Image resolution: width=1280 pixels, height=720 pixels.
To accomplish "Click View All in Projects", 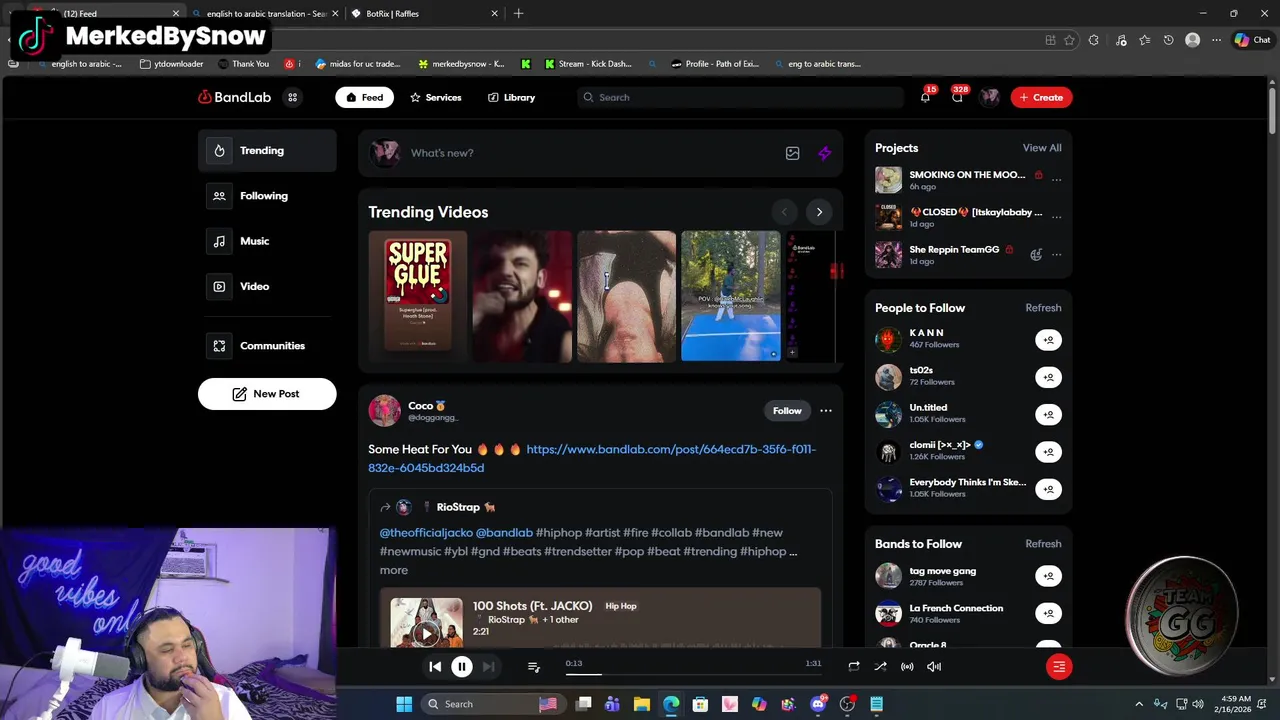I will click(x=1042, y=148).
